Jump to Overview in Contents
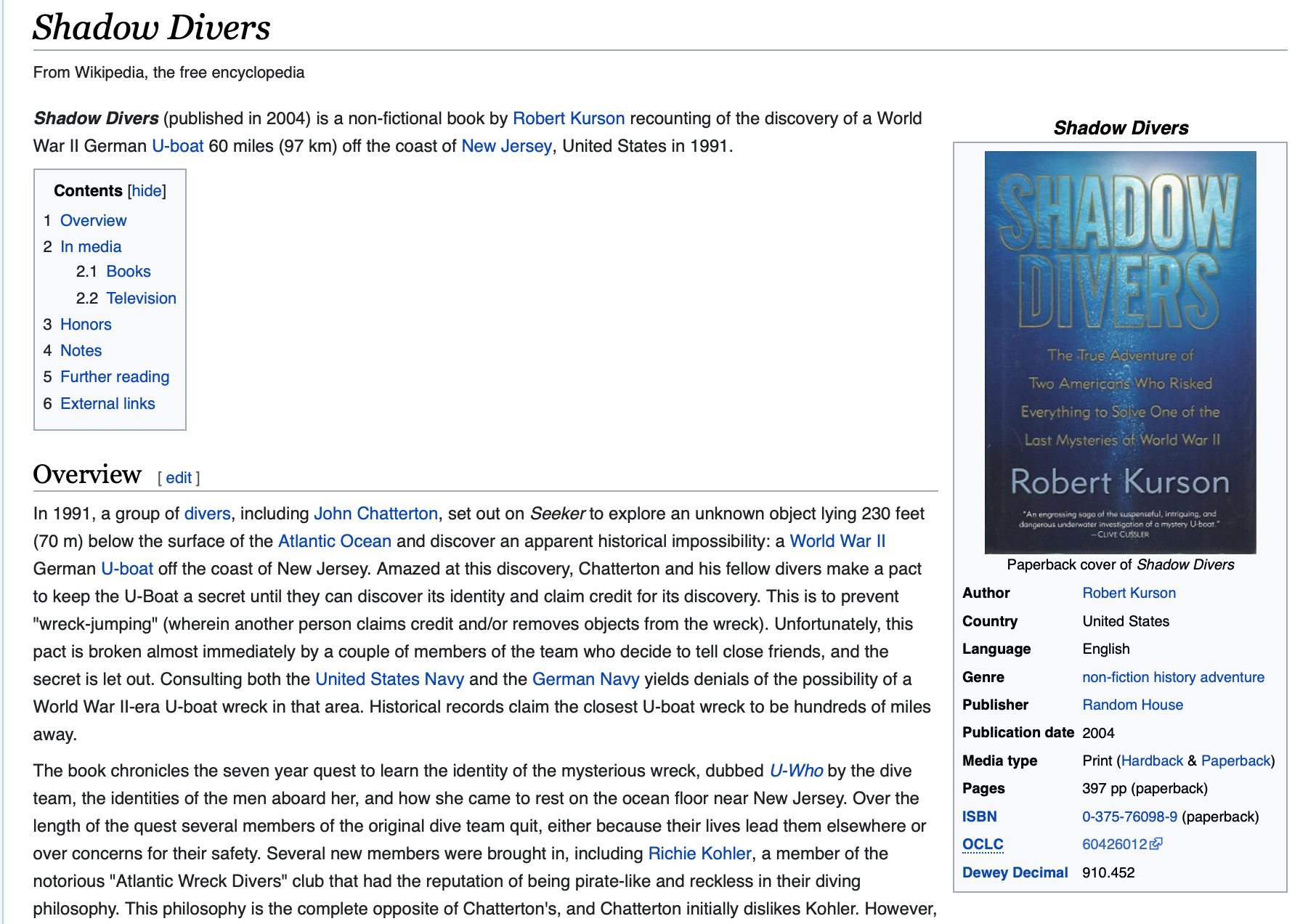The width and height of the screenshot is (1316, 924). click(x=93, y=220)
